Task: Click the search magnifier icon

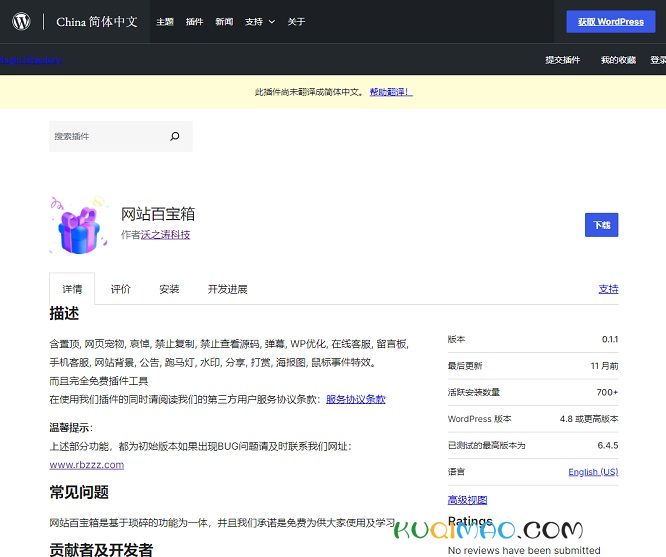Action: pos(175,136)
